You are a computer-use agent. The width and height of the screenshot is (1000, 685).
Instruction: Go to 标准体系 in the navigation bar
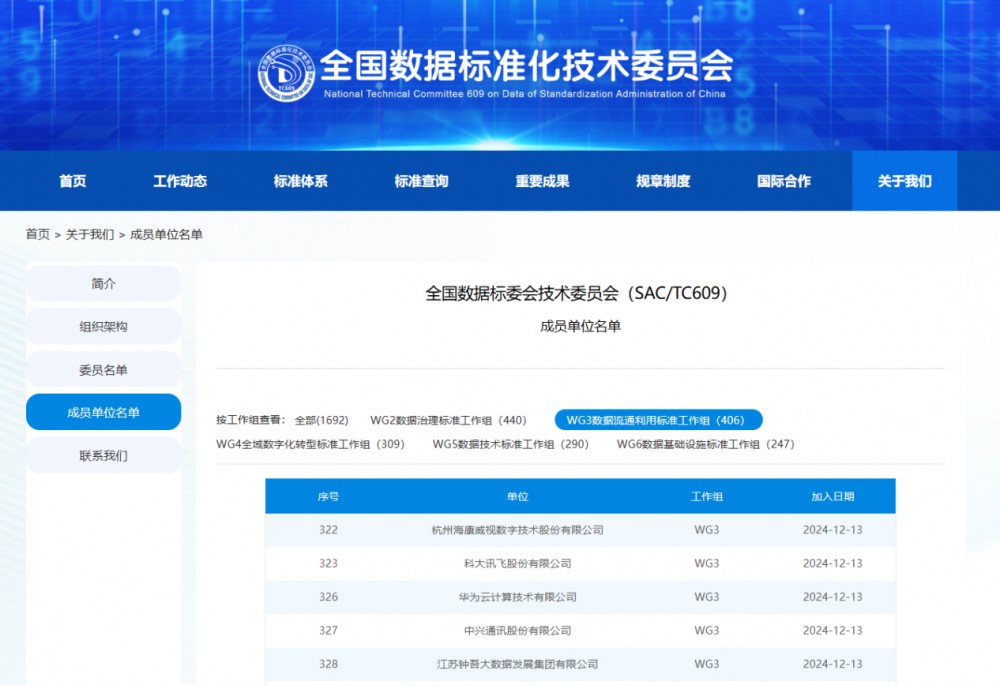tap(301, 181)
